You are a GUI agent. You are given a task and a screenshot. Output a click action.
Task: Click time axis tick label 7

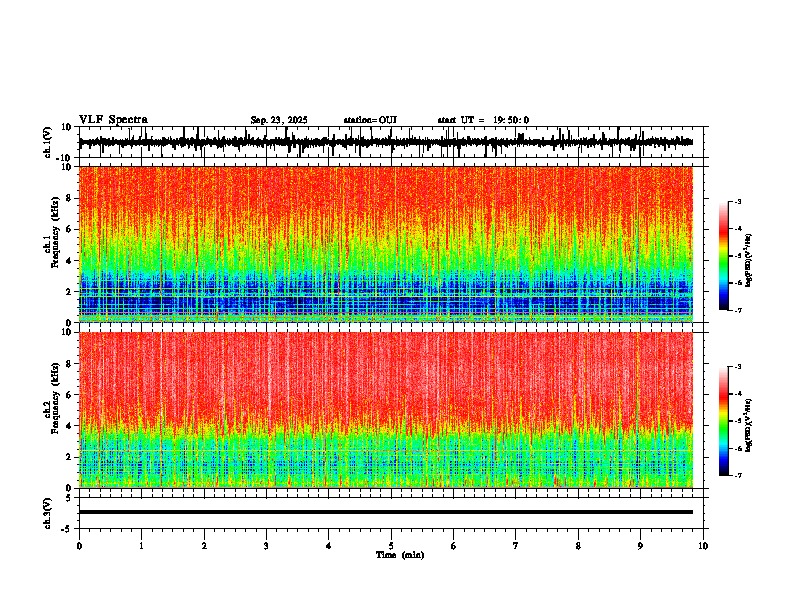(516, 546)
